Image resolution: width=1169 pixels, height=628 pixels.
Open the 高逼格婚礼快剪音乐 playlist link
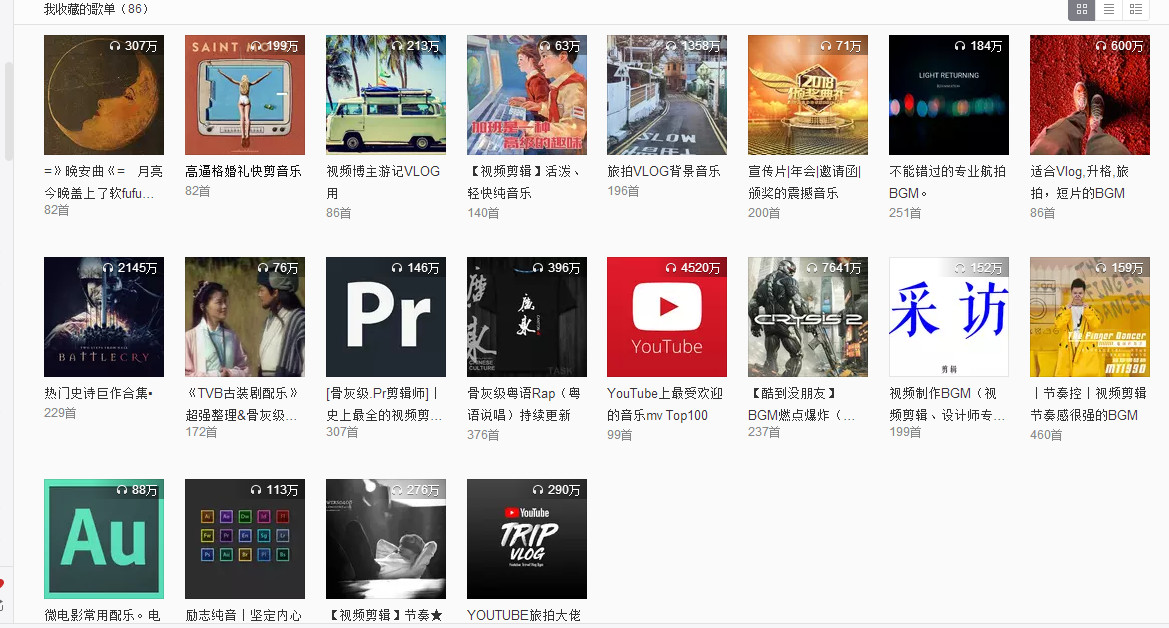[244, 170]
